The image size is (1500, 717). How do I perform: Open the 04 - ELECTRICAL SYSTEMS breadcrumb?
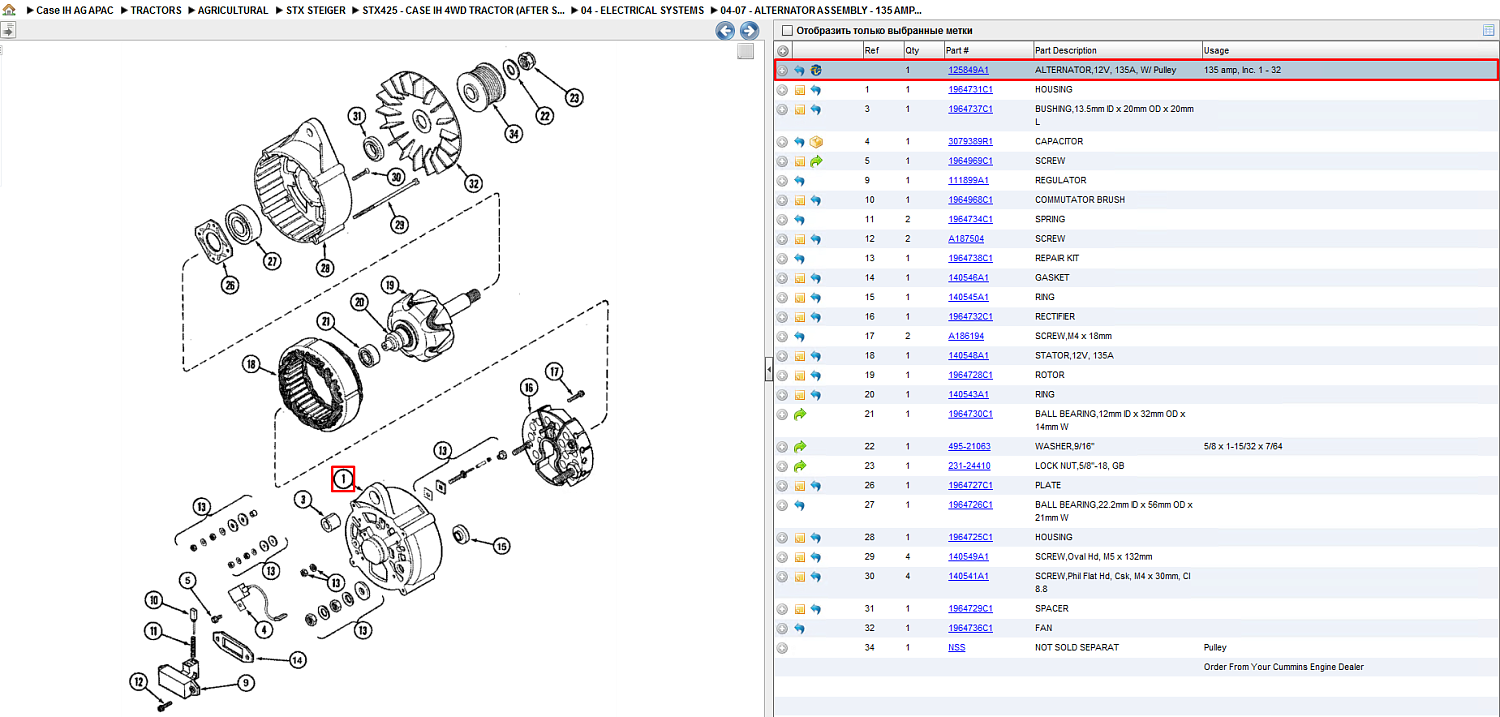(x=644, y=10)
